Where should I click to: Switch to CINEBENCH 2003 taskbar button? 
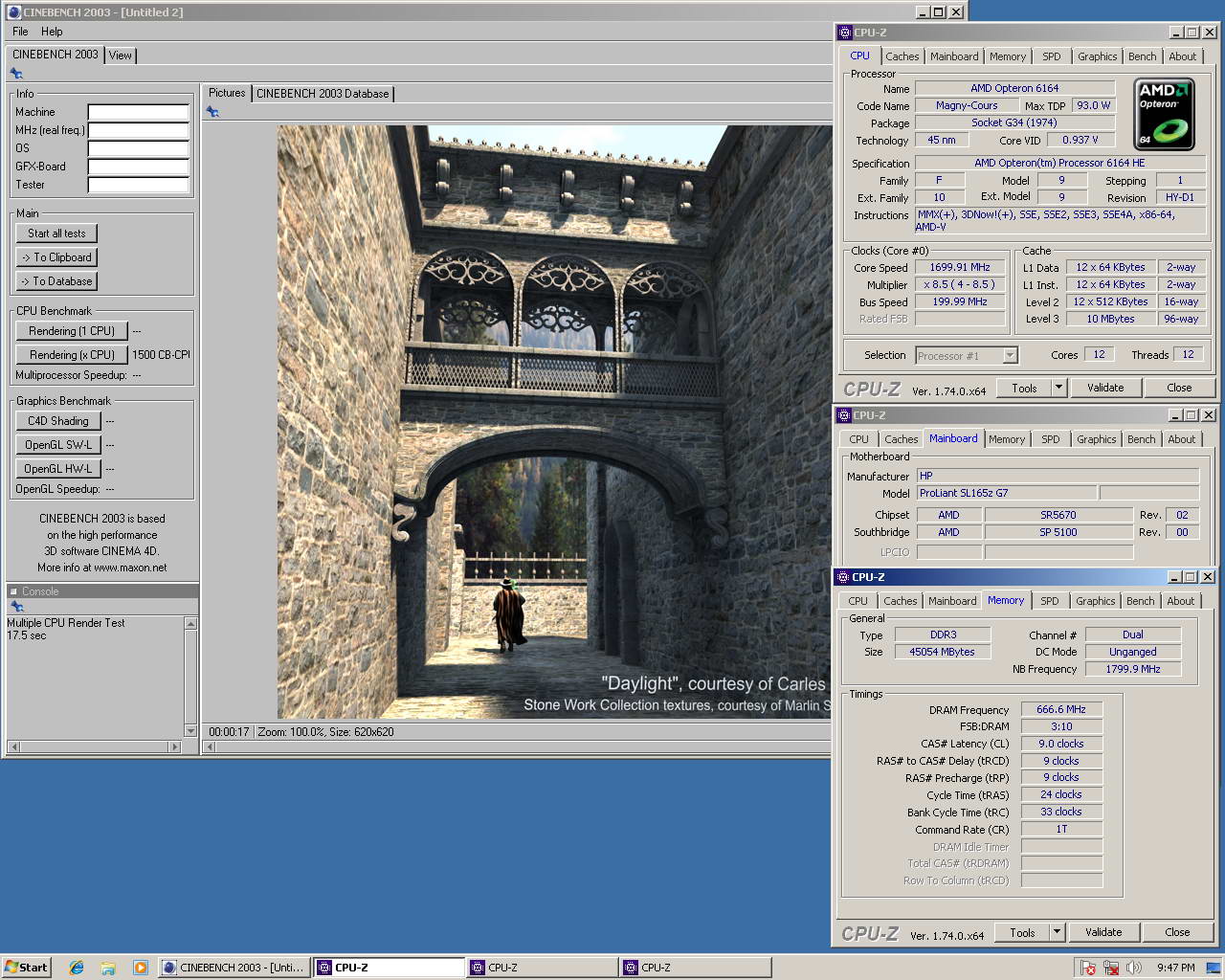click(233, 968)
